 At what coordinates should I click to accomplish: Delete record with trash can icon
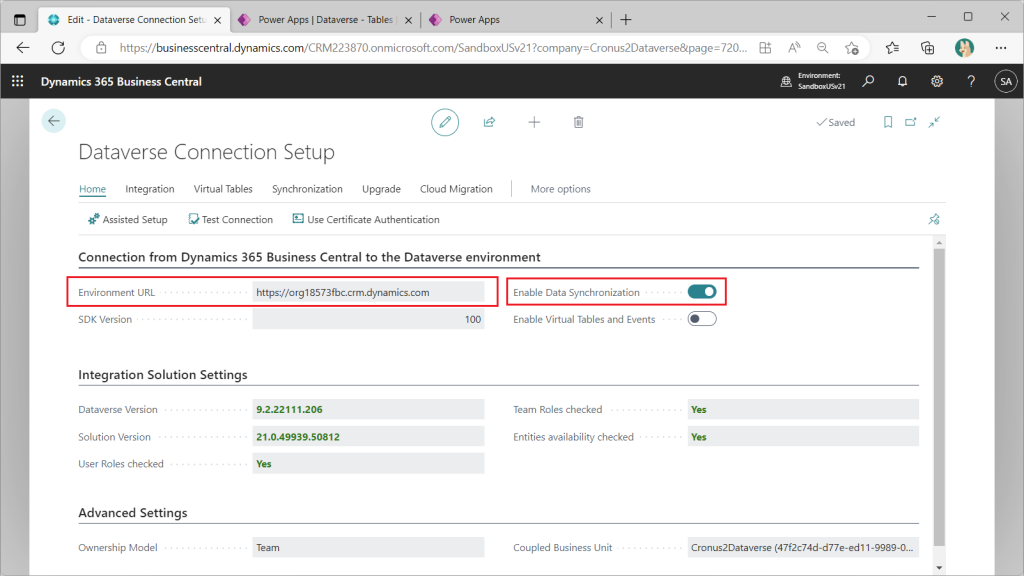pyautogui.click(x=578, y=122)
